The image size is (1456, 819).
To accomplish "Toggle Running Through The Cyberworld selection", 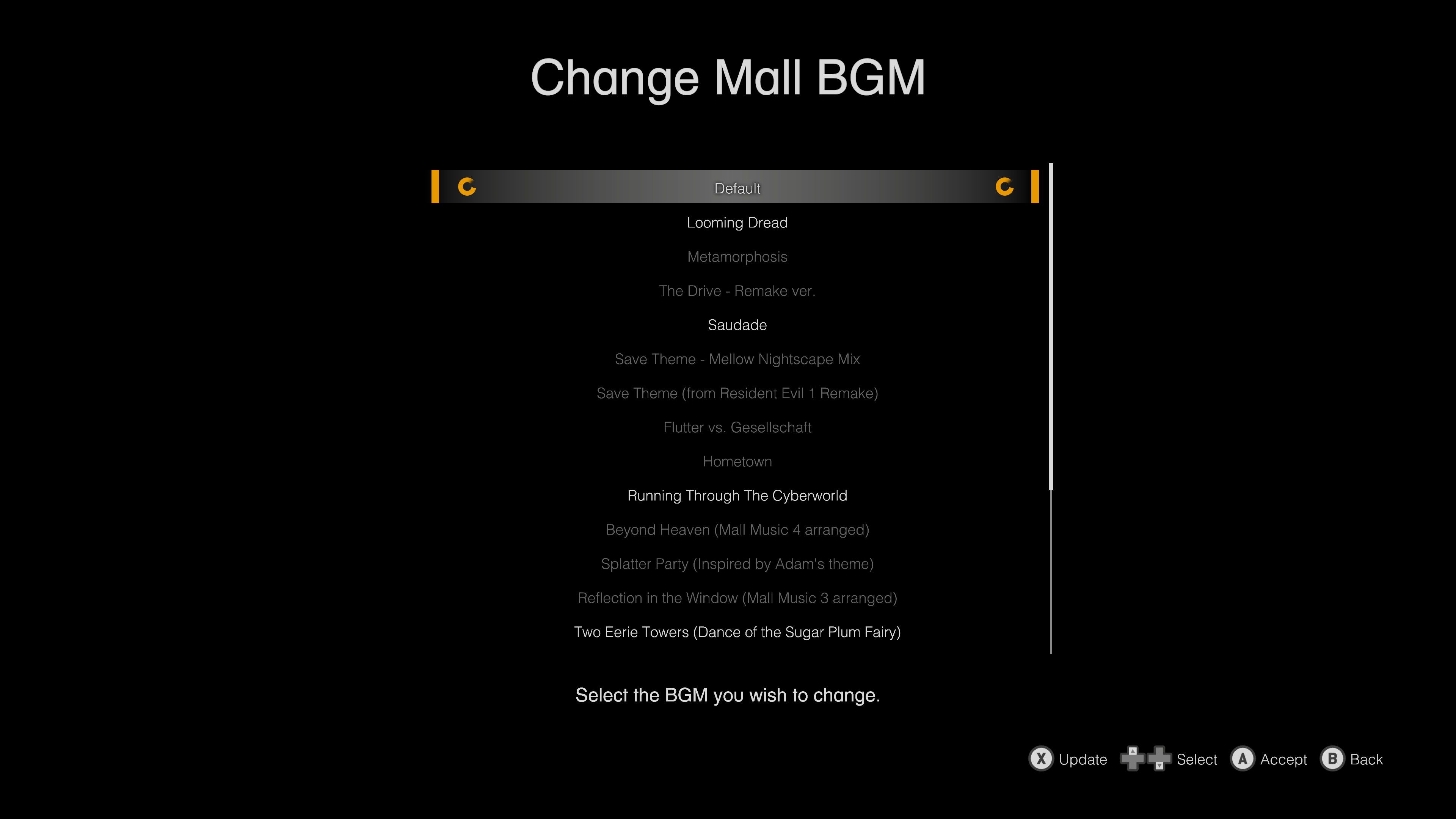I will 737,495.
